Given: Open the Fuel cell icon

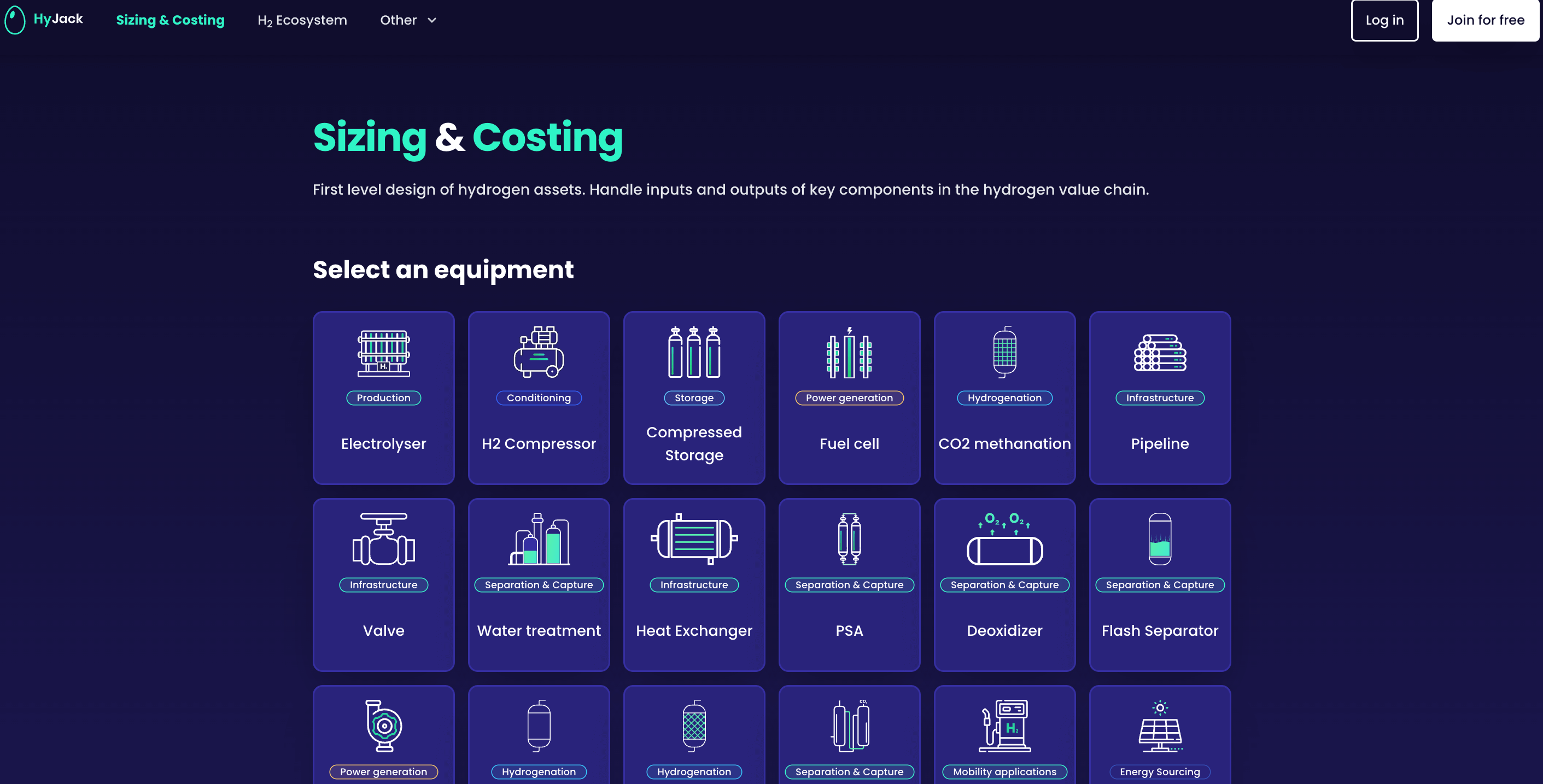Looking at the screenshot, I should click(x=849, y=352).
